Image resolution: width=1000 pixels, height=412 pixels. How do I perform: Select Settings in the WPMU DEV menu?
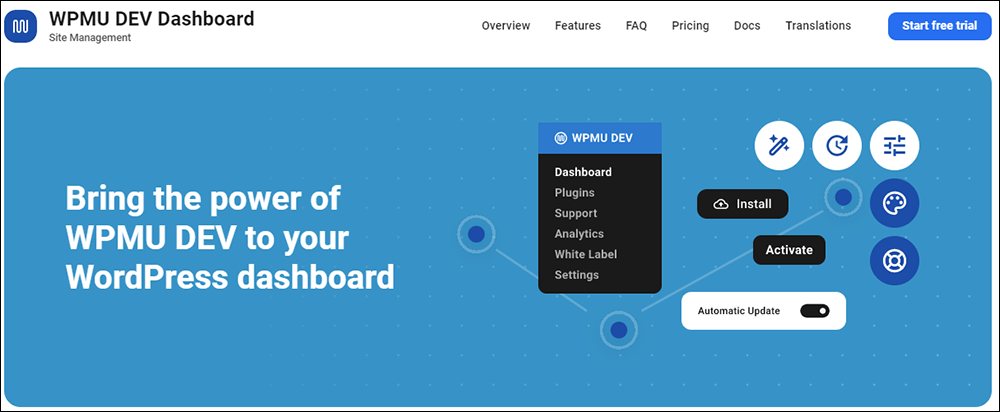point(577,275)
